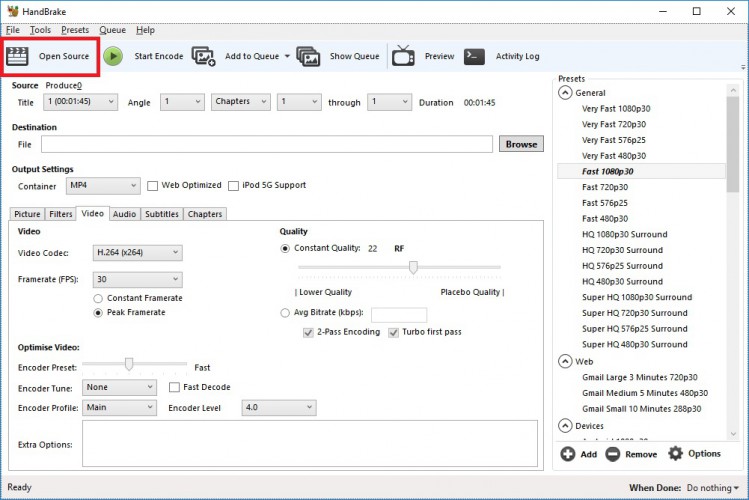
Task: Open preset Options gear icon
Action: tap(676, 454)
